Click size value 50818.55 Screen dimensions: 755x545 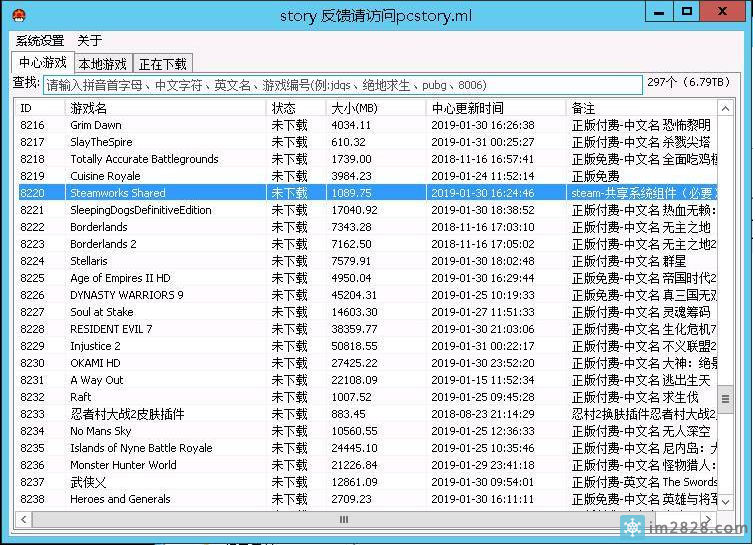[x=354, y=346]
